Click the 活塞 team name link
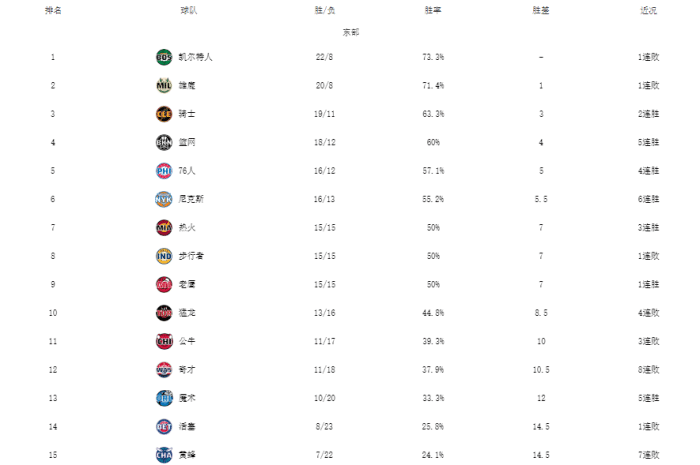This screenshot has width=700, height=465. point(187,426)
